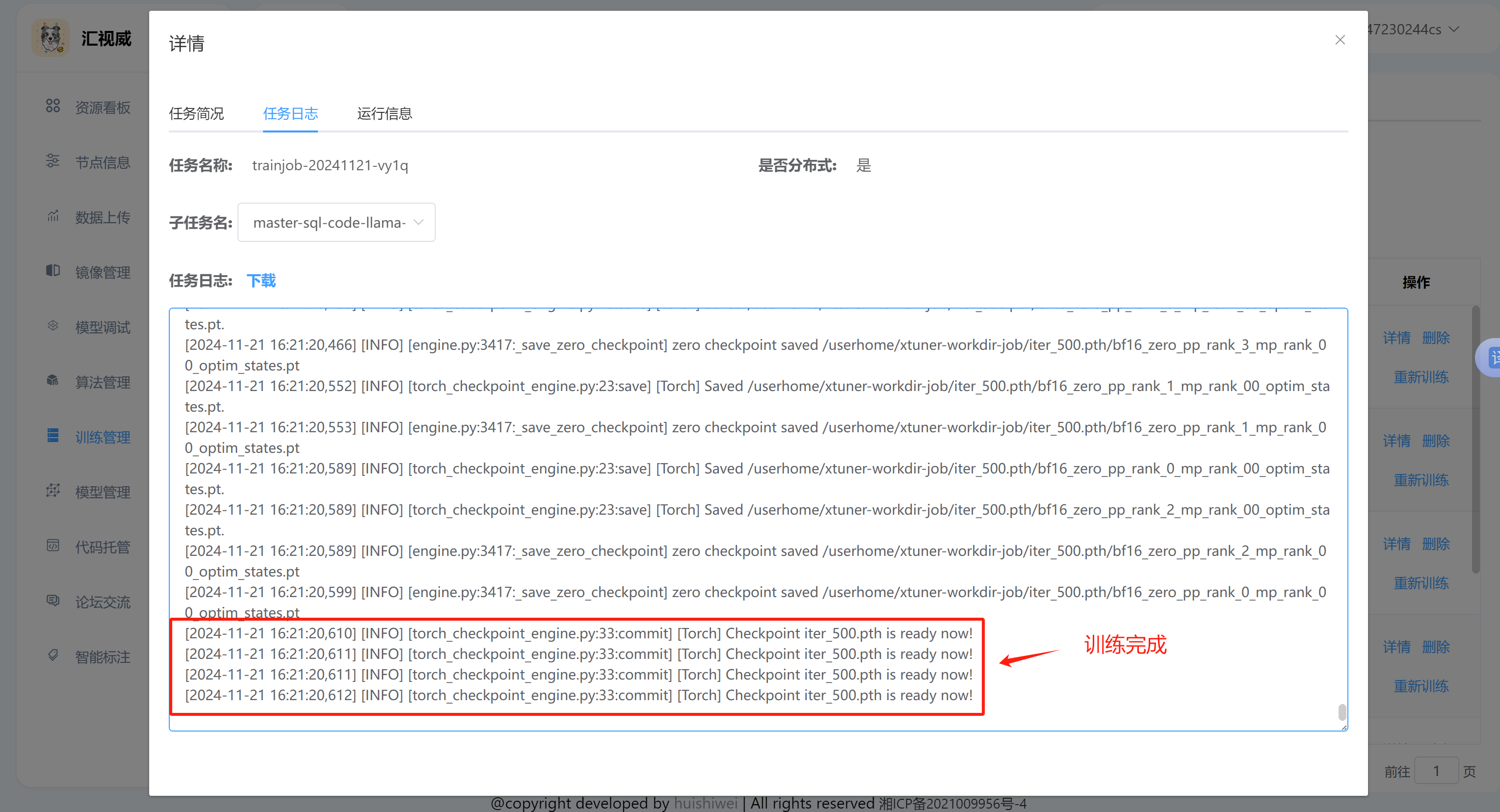Screen dimensions: 1500x812
Task: Click the 前往 page number input
Action: click(1436, 771)
